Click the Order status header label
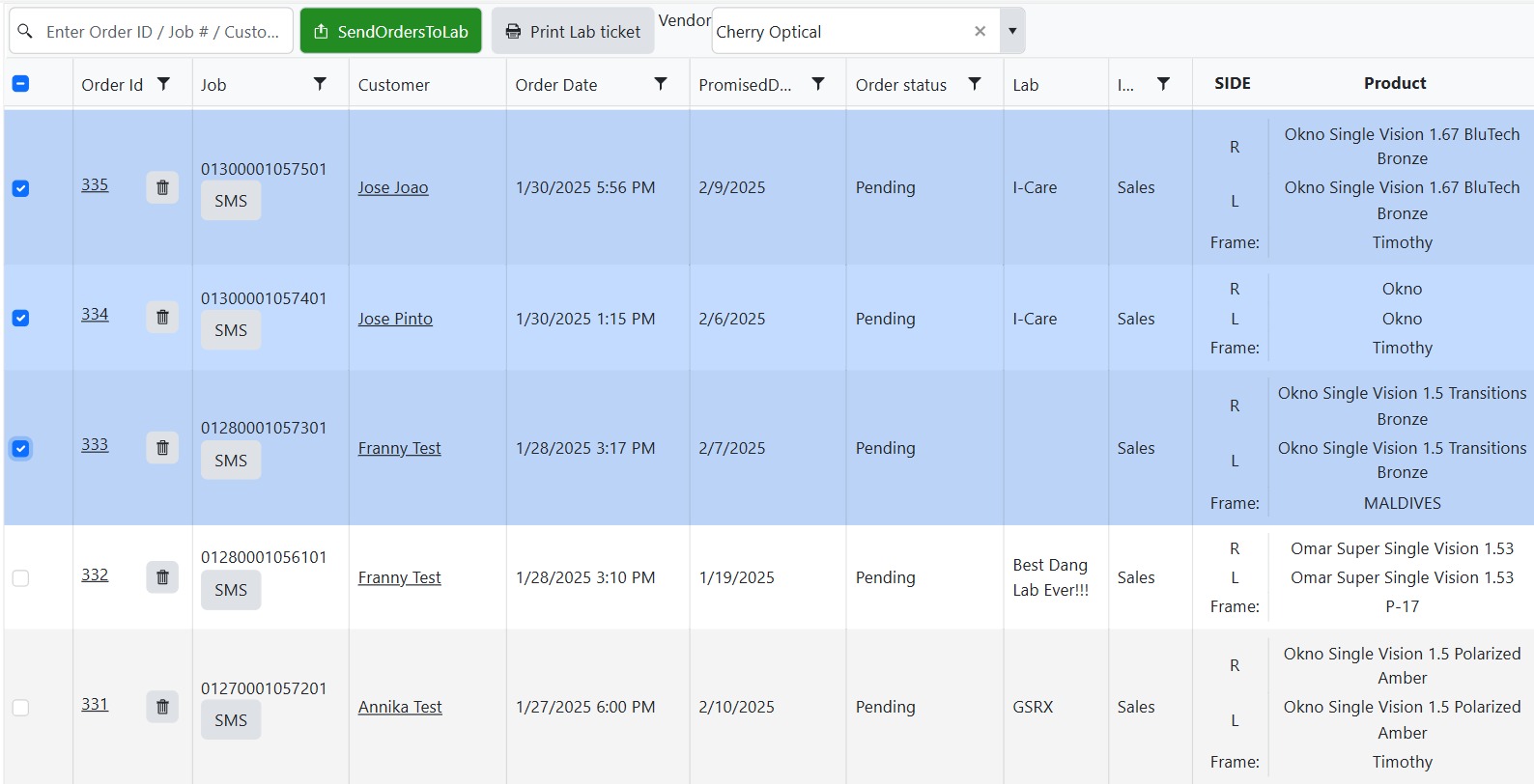This screenshot has width=1534, height=784. click(x=901, y=85)
